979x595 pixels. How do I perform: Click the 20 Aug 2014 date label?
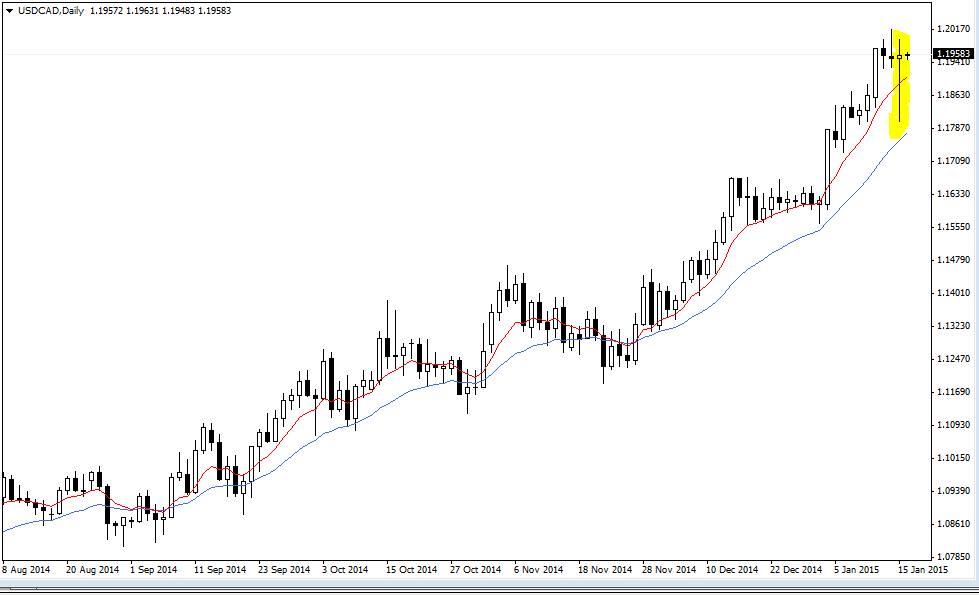[92, 569]
